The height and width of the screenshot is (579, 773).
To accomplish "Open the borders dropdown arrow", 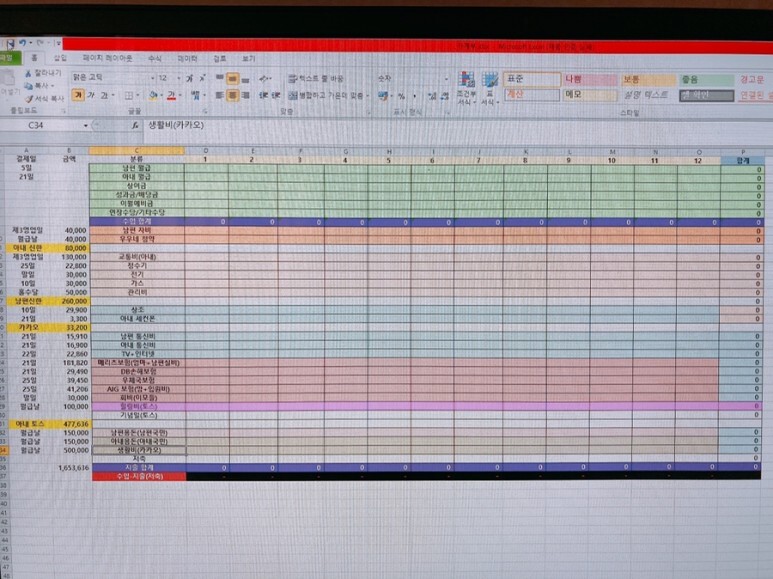I will pyautogui.click(x=138, y=95).
